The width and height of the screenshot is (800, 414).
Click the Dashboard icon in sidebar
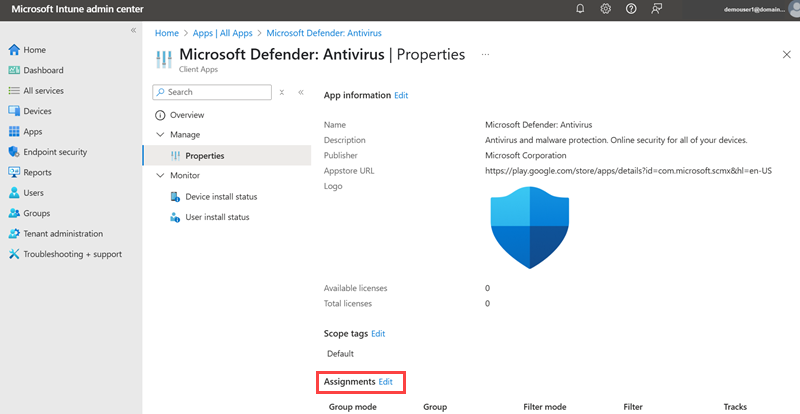14,70
